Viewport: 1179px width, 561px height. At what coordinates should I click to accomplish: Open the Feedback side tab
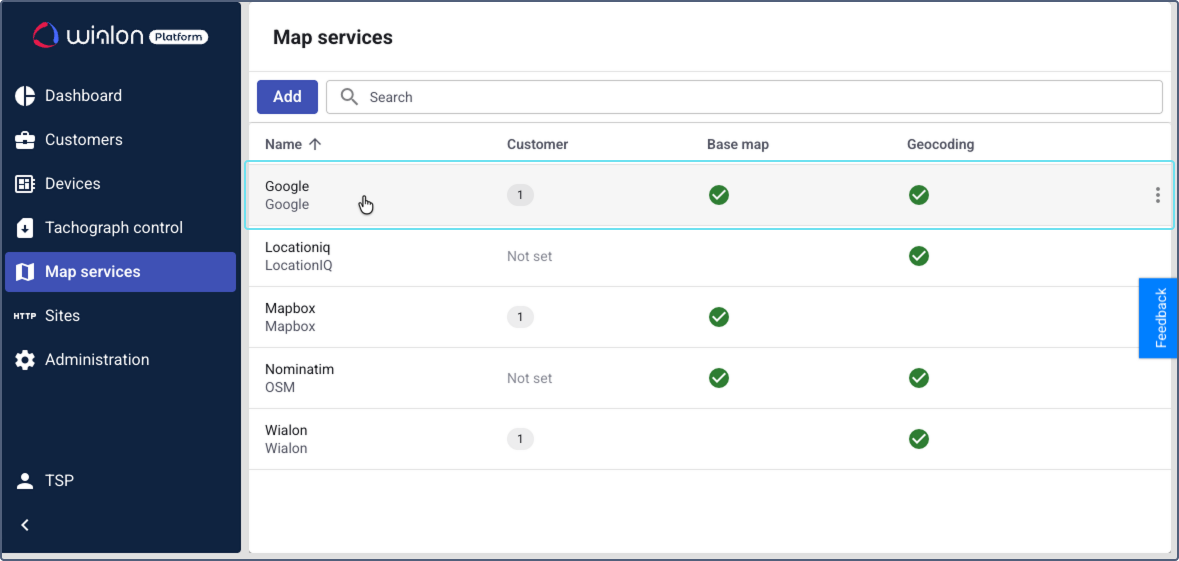click(1159, 318)
